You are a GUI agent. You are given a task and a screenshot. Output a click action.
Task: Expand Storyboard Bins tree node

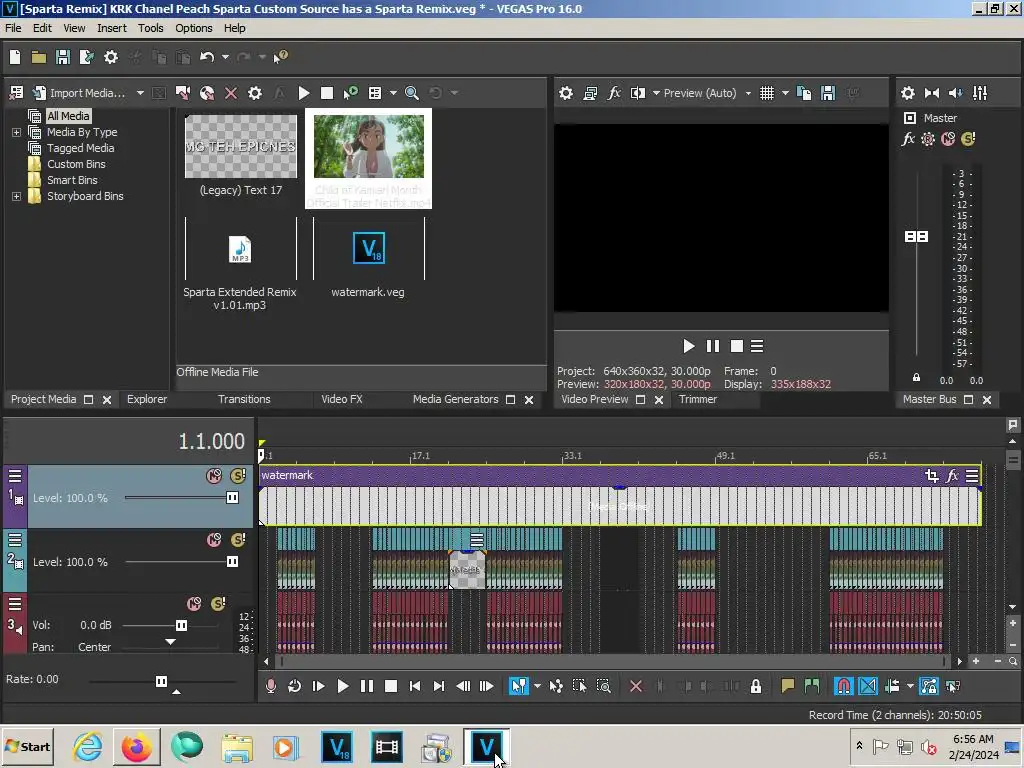[x=16, y=197]
